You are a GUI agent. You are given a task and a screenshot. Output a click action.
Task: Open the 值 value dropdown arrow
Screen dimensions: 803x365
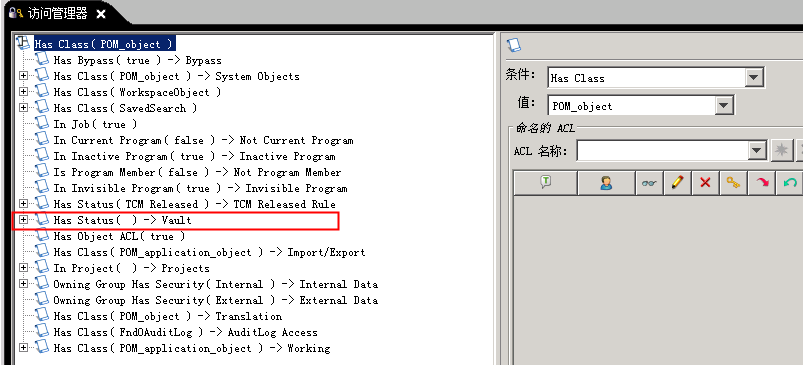723,106
